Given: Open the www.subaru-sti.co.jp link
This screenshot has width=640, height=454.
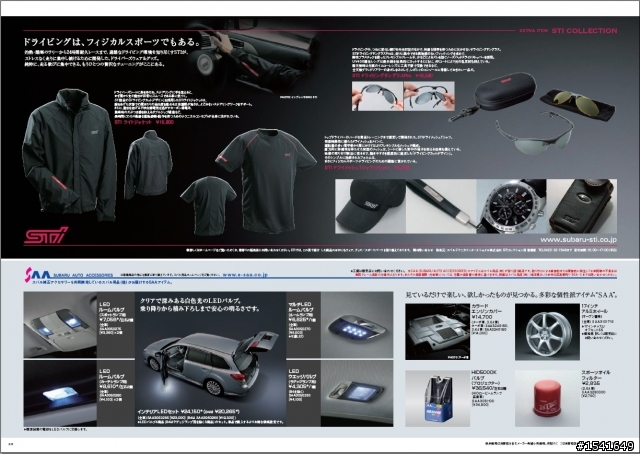Looking at the screenshot, I should 578,240.
